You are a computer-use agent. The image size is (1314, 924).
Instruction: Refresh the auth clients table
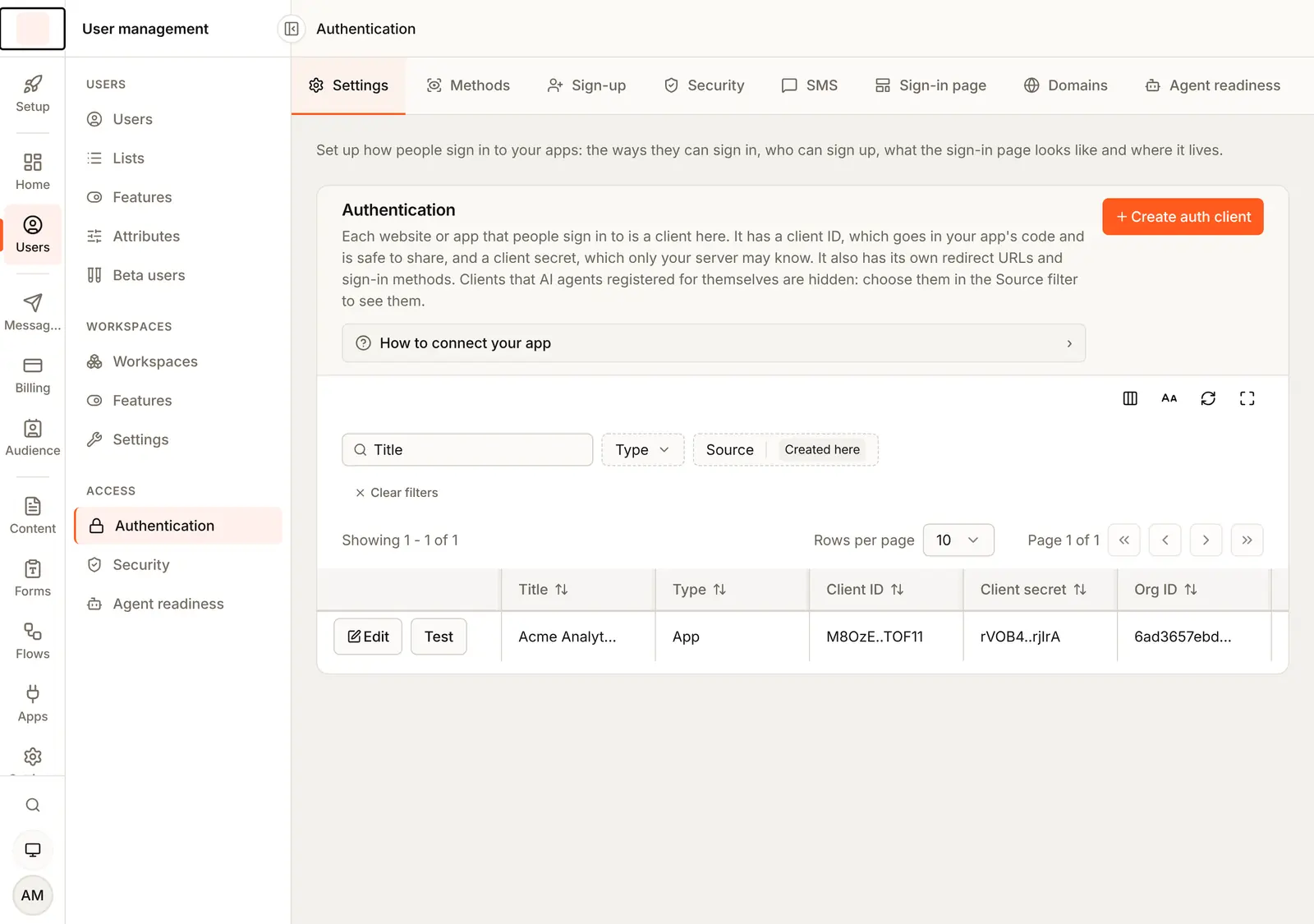pyautogui.click(x=1208, y=398)
